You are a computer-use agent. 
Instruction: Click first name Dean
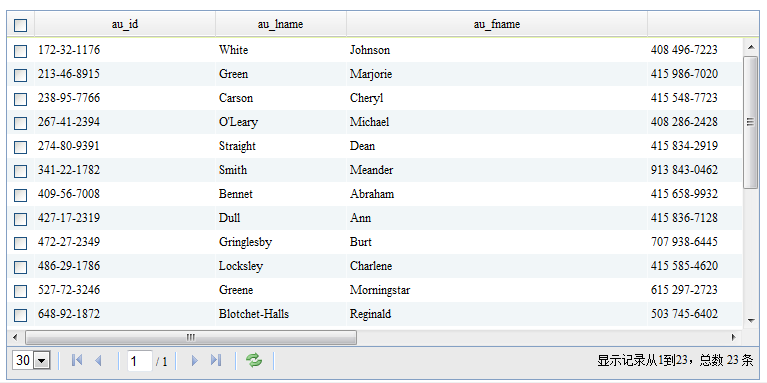click(362, 146)
